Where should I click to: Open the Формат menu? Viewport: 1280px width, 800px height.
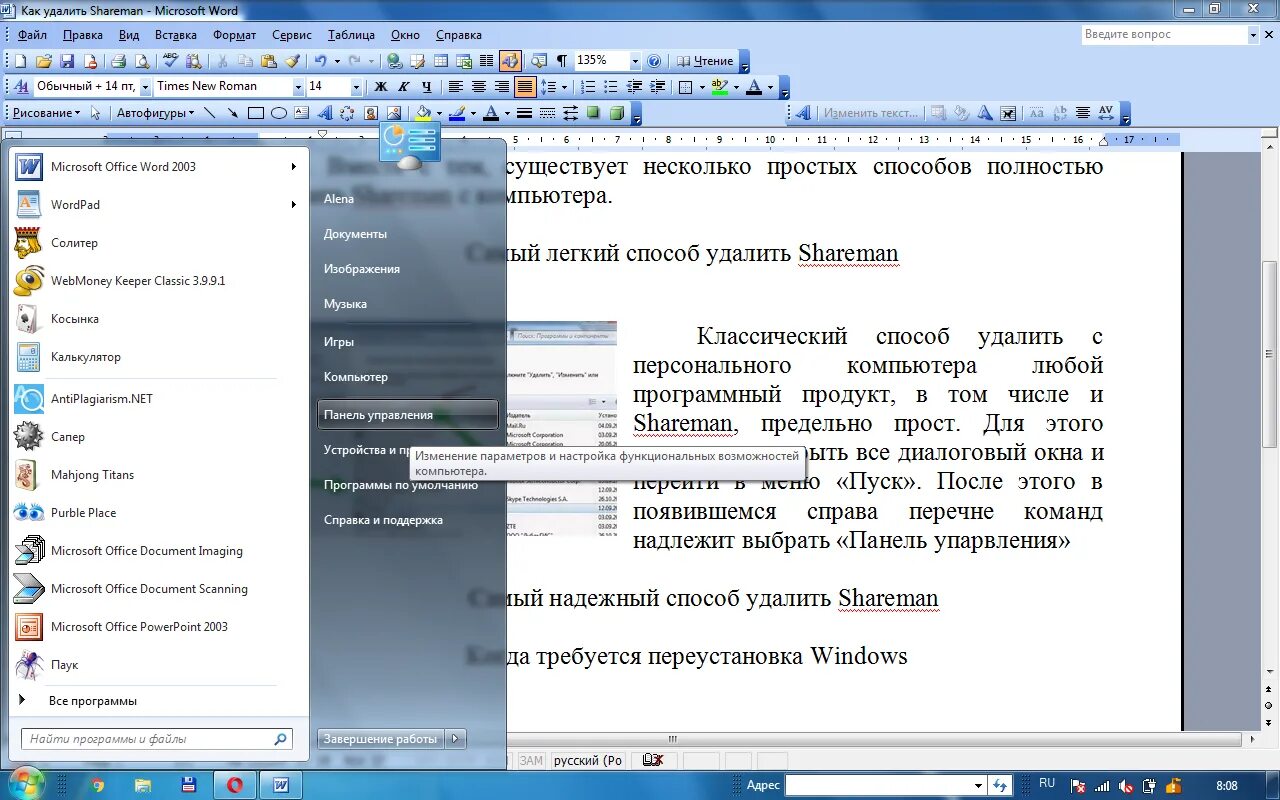coord(234,35)
